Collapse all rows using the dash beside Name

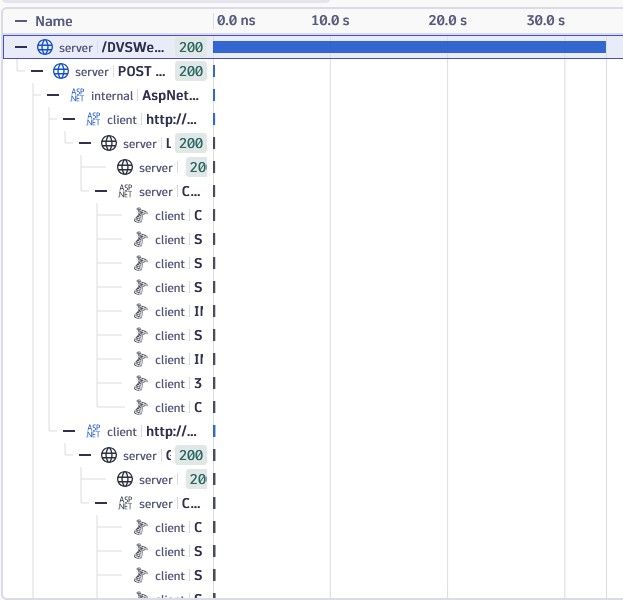21,21
